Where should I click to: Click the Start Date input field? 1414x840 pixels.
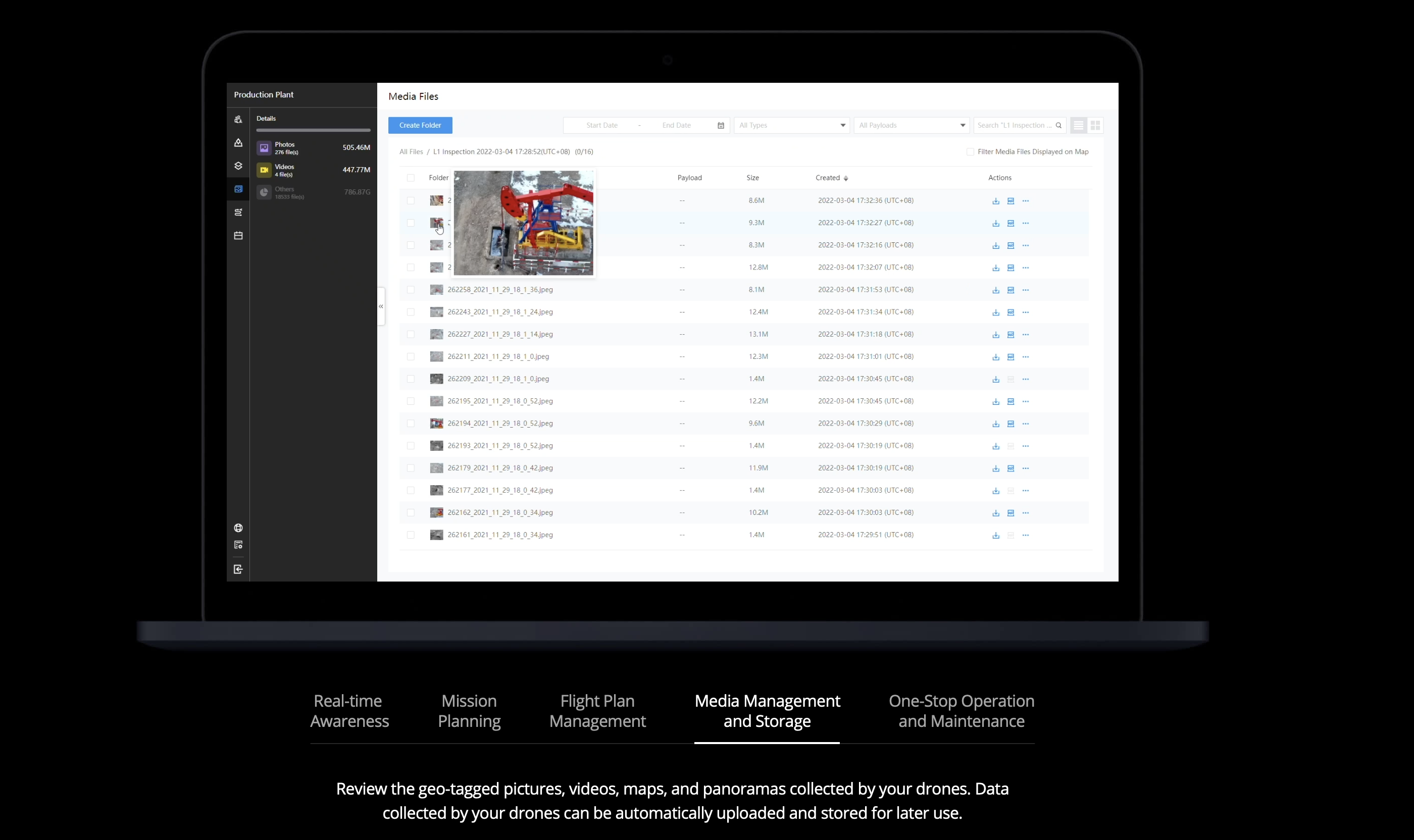tap(601, 126)
